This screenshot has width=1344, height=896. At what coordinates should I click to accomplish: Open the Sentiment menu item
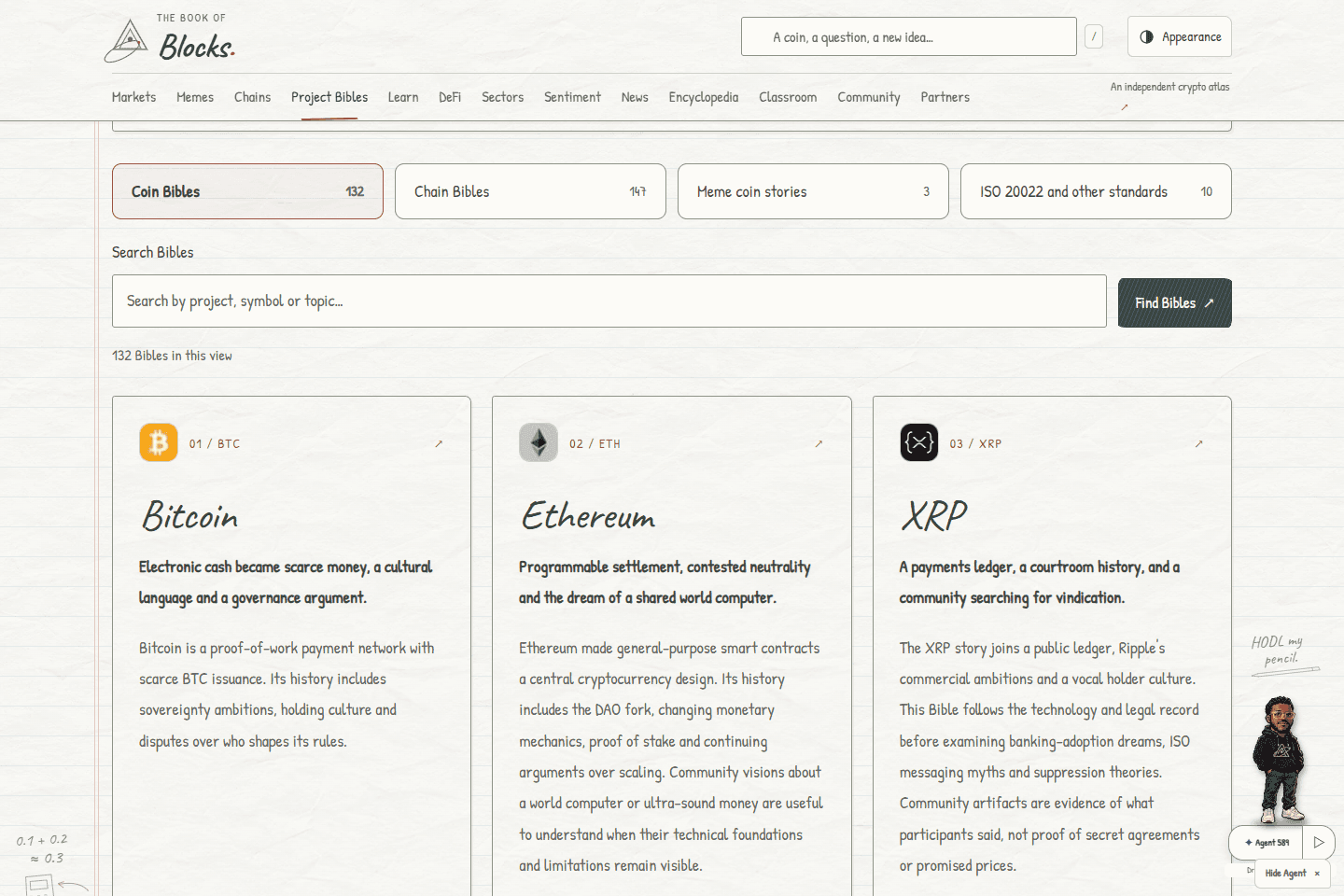[572, 97]
